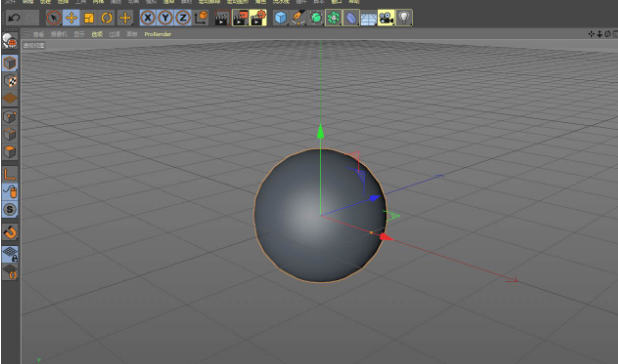Select the Live Selection arrow tool
This screenshot has width=618, height=364.
[x=54, y=18]
